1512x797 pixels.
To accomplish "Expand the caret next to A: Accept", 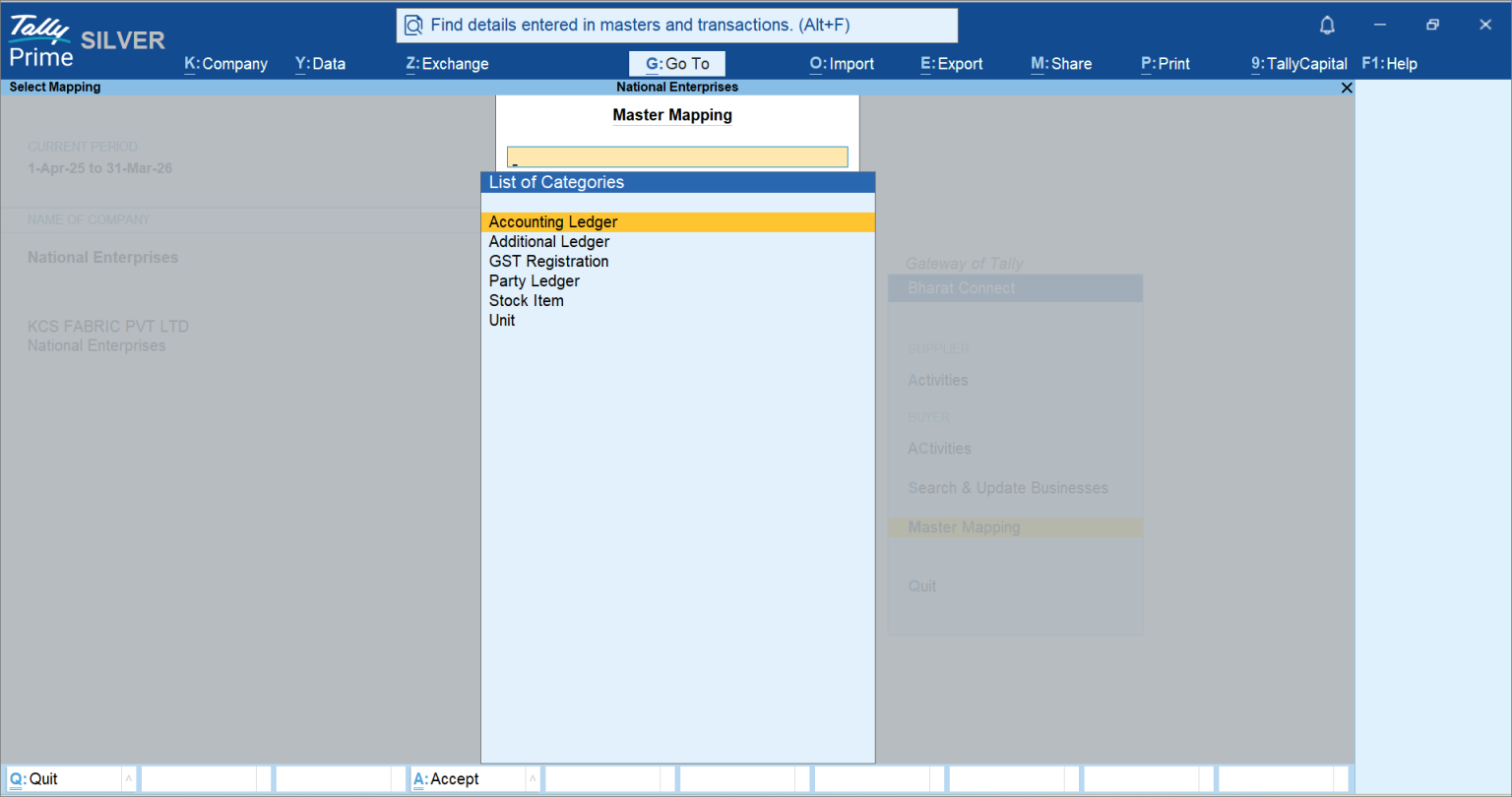I will [533, 779].
